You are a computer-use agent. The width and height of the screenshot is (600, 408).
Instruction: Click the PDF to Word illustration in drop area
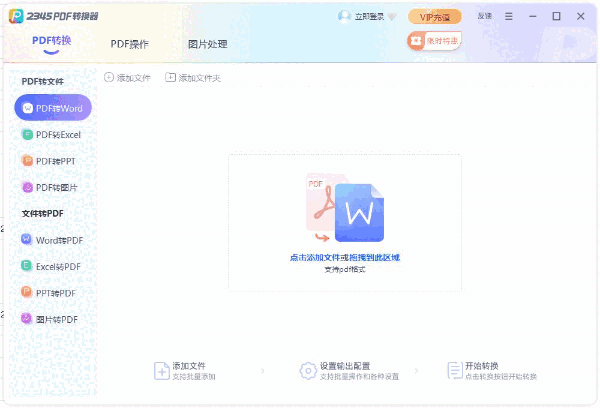[345, 208]
